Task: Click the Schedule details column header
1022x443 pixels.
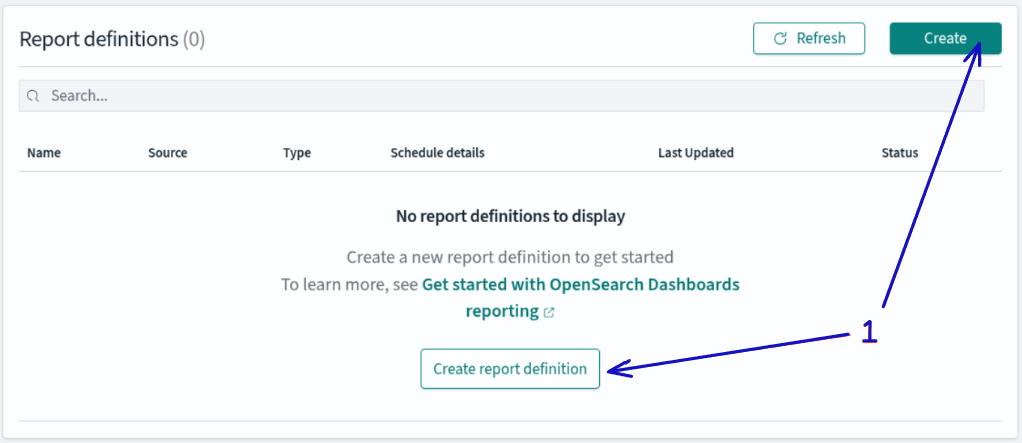Action: point(437,153)
